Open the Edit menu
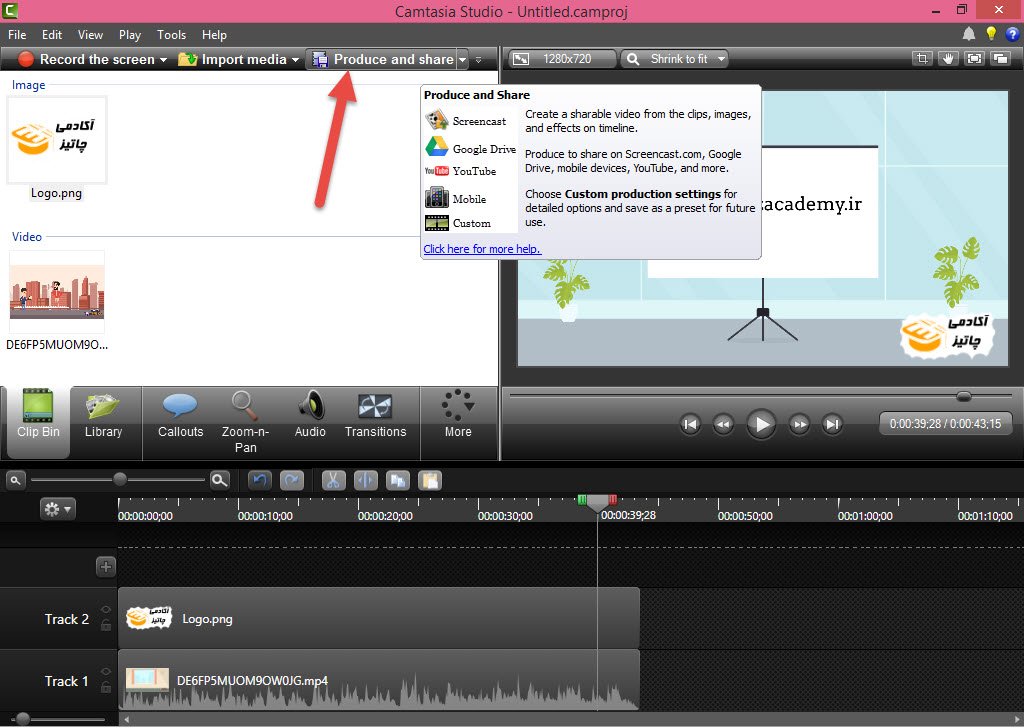Image resolution: width=1024 pixels, height=728 pixels. point(52,35)
